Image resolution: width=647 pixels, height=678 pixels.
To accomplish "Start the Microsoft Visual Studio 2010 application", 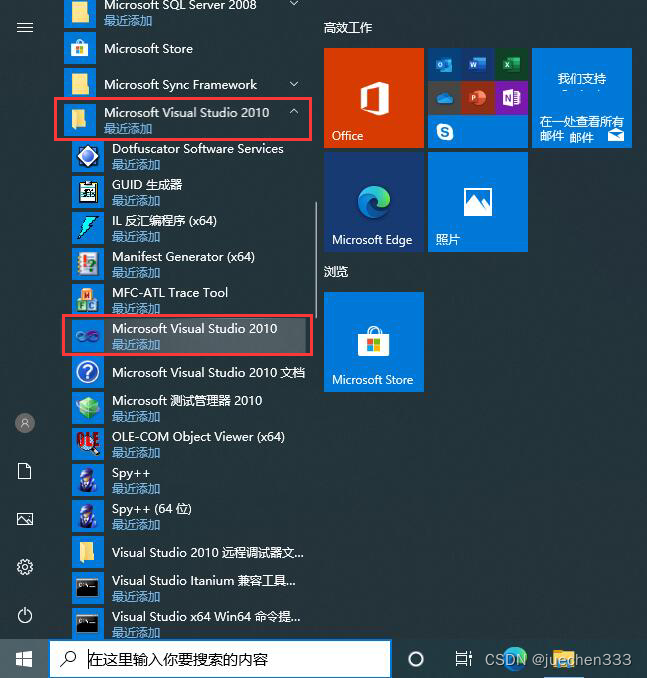I will (188, 336).
